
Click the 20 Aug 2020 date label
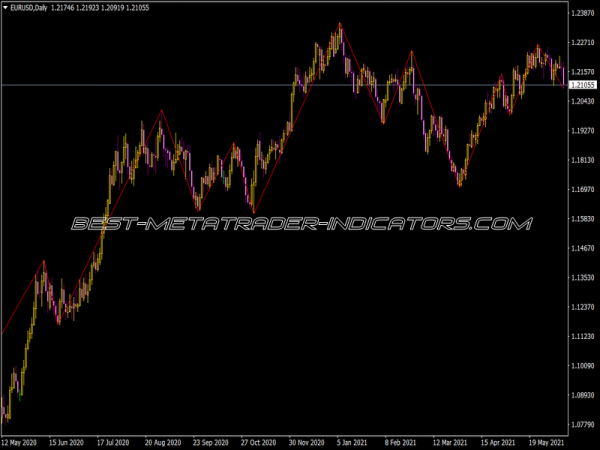(x=162, y=441)
